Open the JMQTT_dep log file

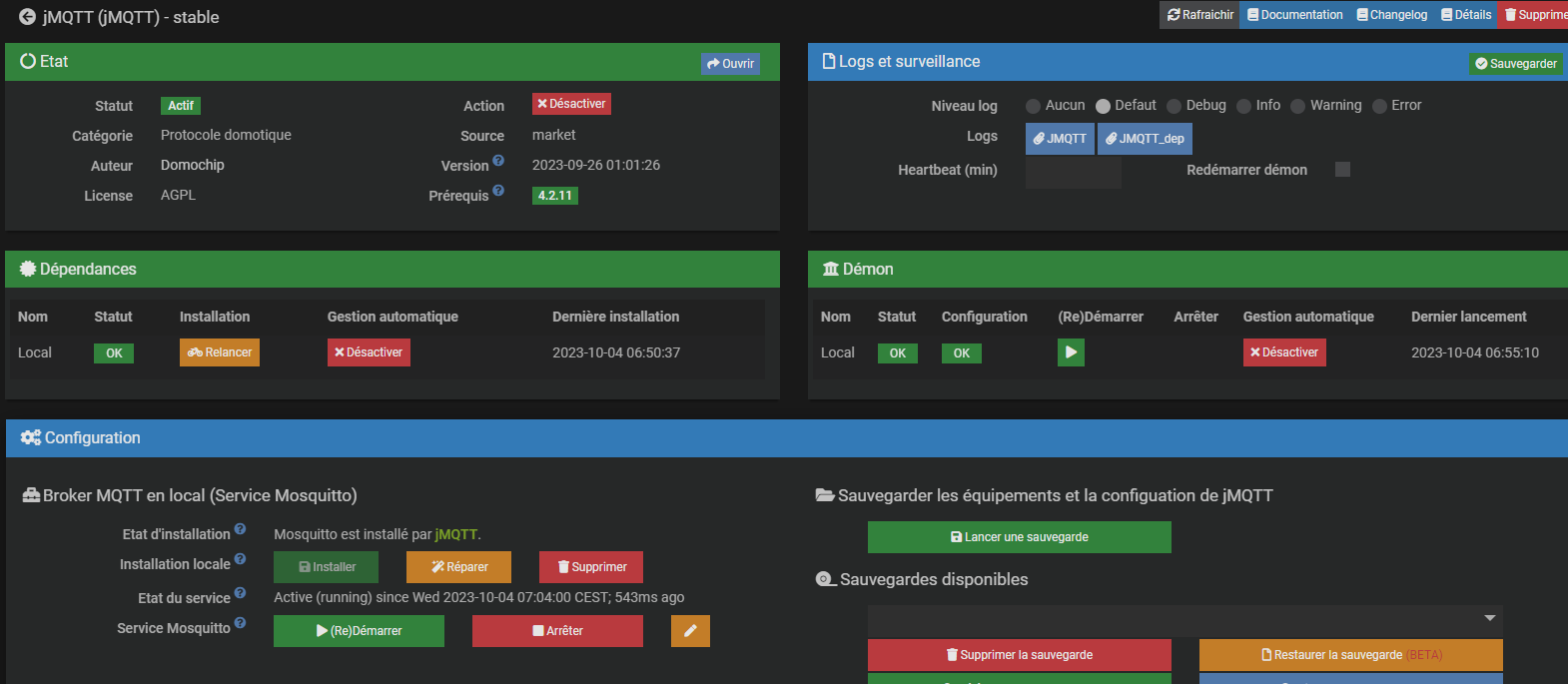pyautogui.click(x=1145, y=139)
